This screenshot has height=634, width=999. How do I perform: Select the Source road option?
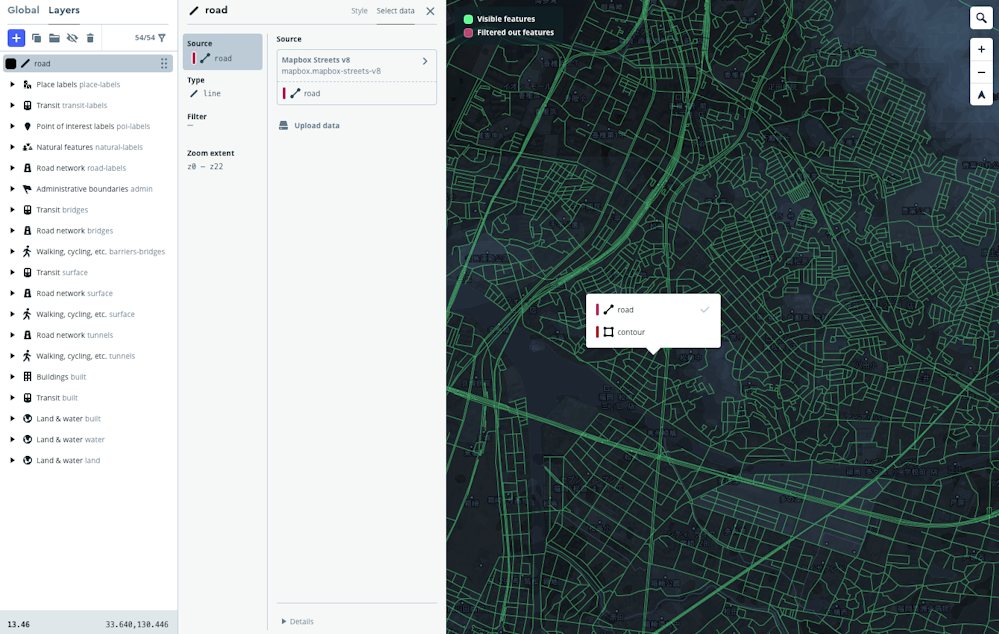pyautogui.click(x=222, y=52)
